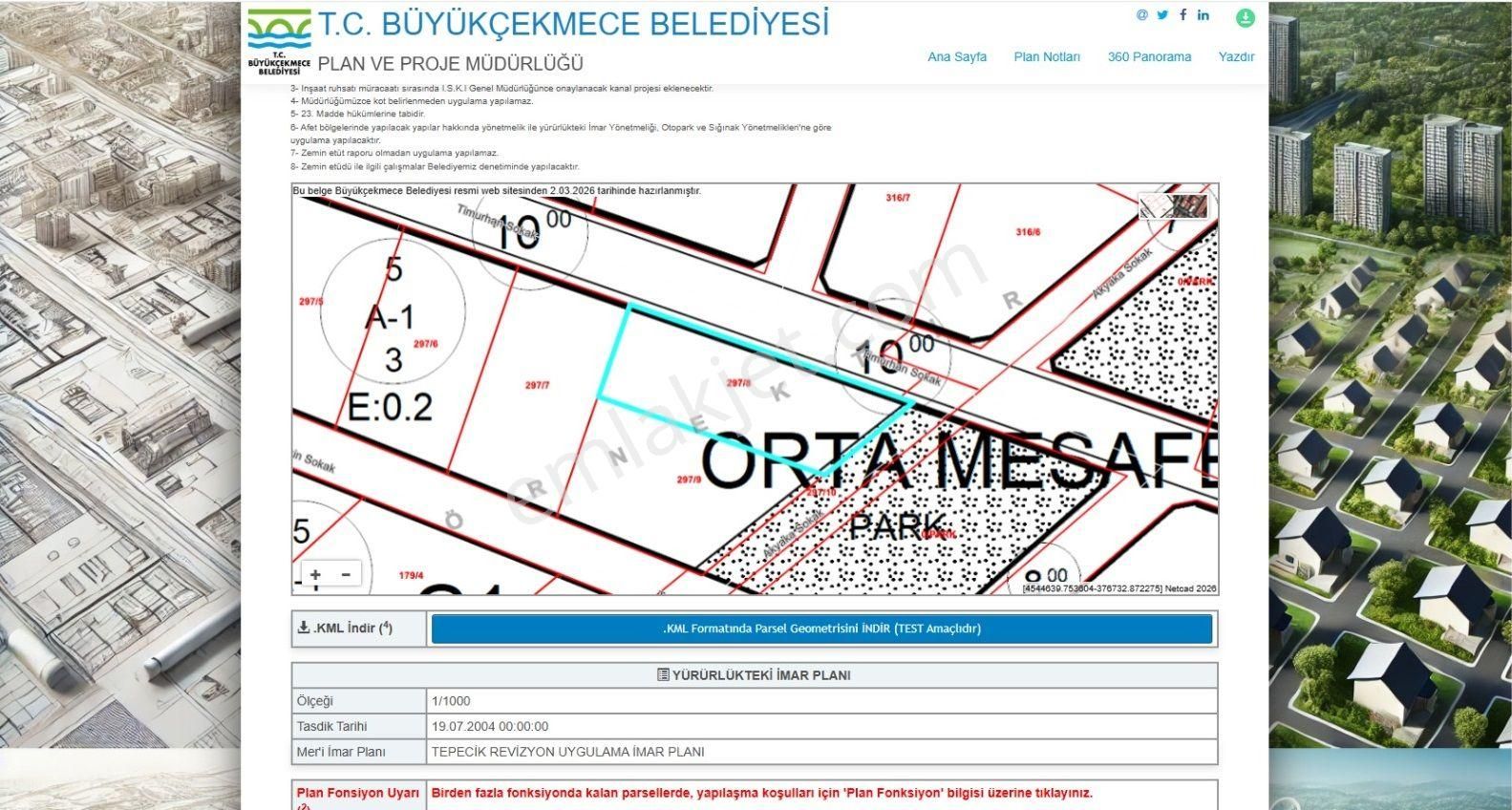Click the E:0.2 label on the map
This screenshot has height=810, width=1512.
tap(390, 408)
